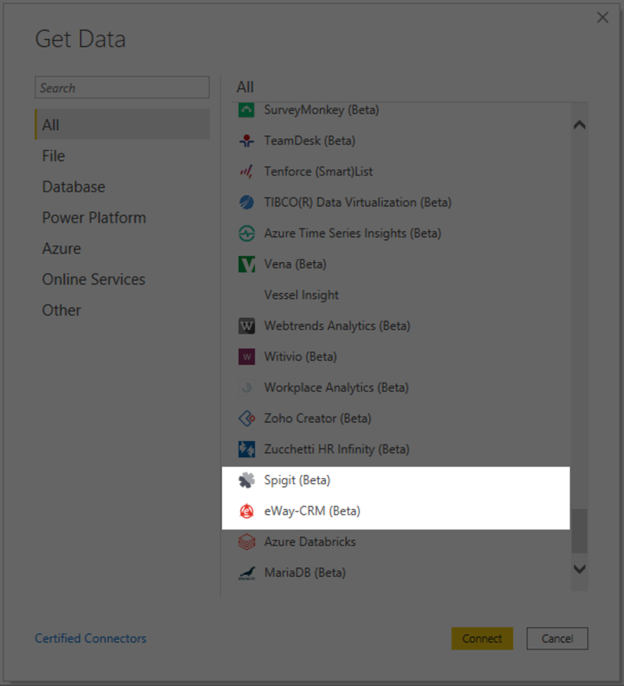This screenshot has width=624, height=686.
Task: Click the scroll down arrow
Action: [579, 569]
